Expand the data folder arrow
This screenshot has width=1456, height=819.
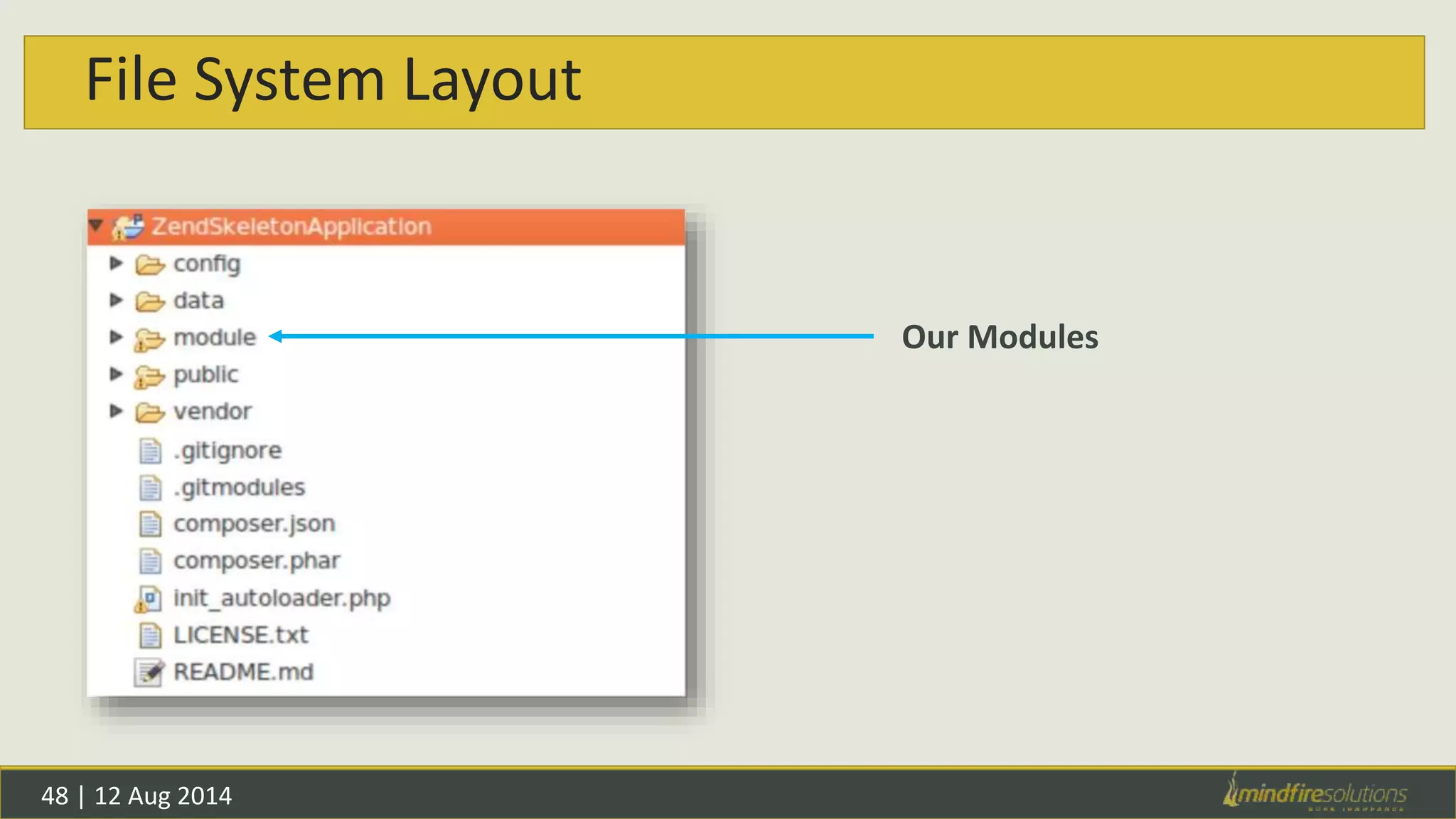pyautogui.click(x=116, y=300)
